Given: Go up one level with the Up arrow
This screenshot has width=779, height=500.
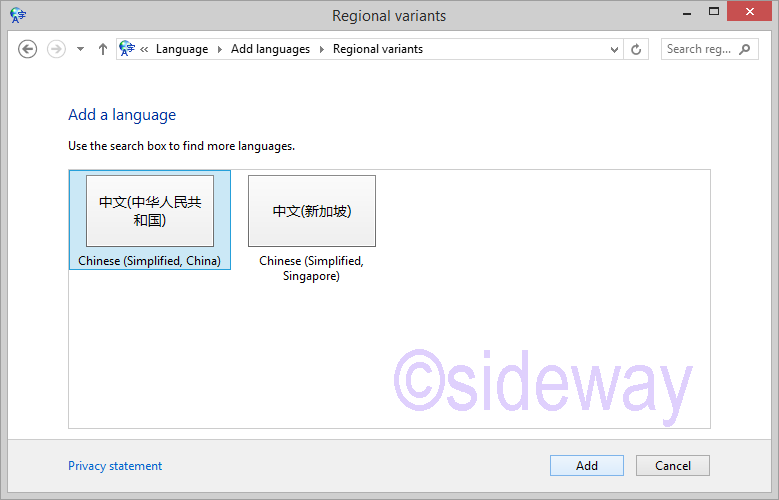Looking at the screenshot, I should (x=102, y=49).
